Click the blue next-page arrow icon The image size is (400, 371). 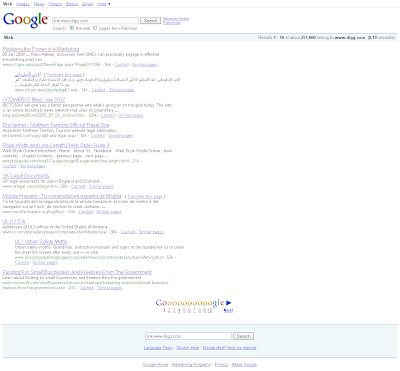(x=228, y=303)
